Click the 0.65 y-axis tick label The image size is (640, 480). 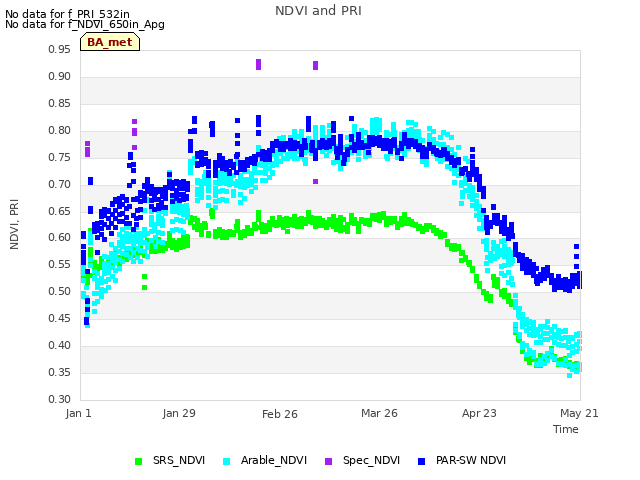coord(60,211)
